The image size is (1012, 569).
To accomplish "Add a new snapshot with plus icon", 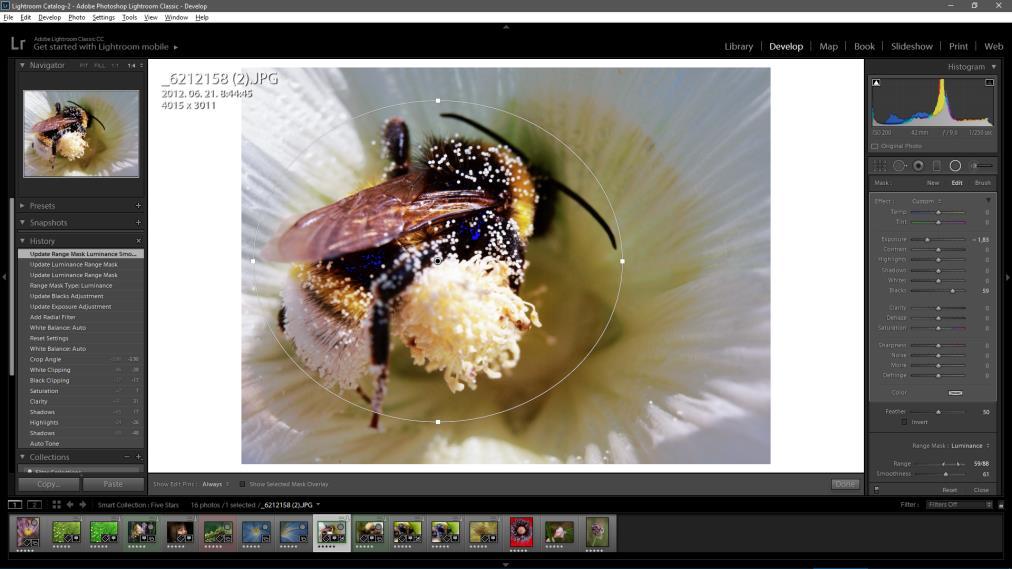I will pyautogui.click(x=138, y=223).
